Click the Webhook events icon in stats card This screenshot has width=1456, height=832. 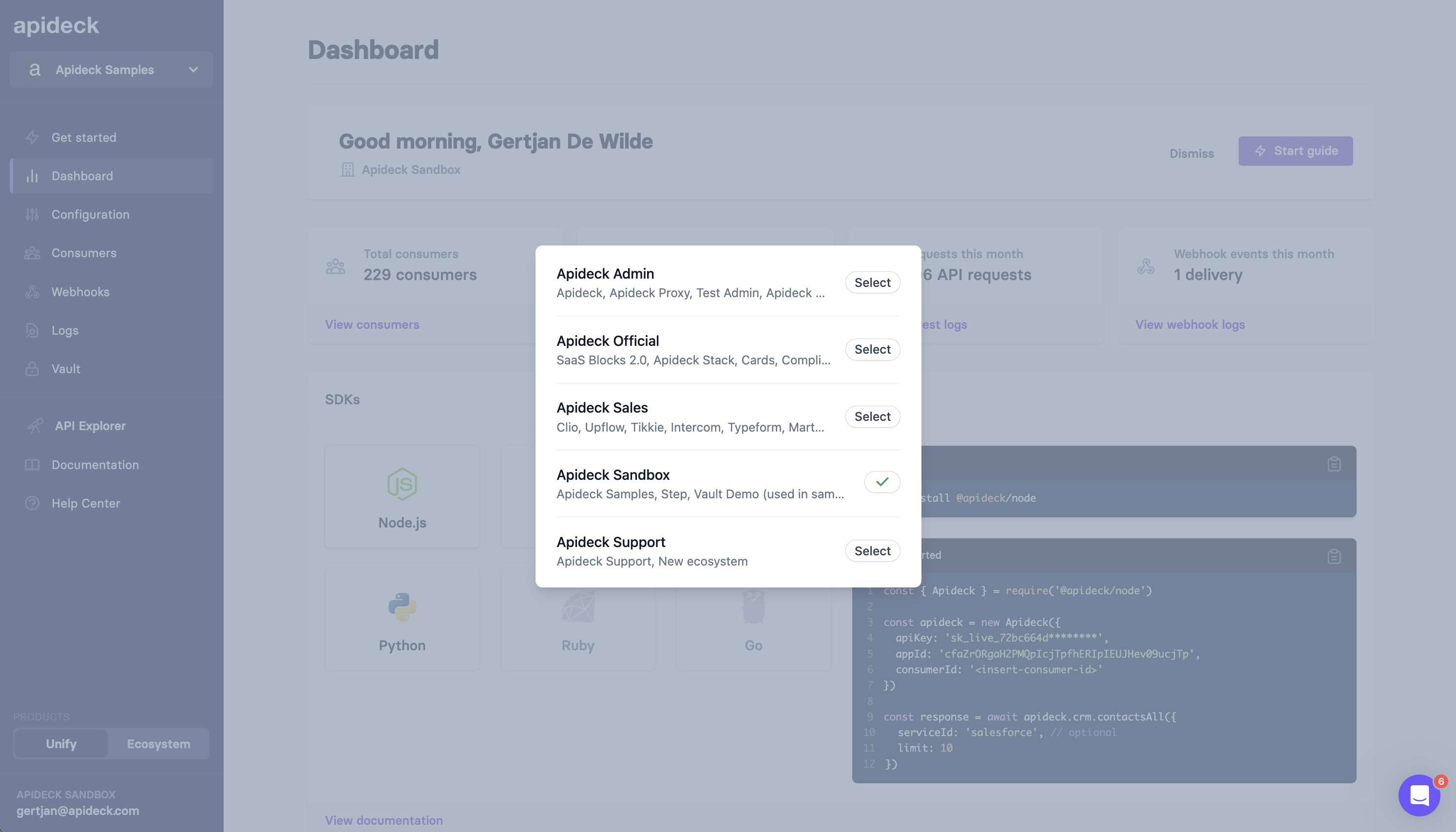point(1146,266)
